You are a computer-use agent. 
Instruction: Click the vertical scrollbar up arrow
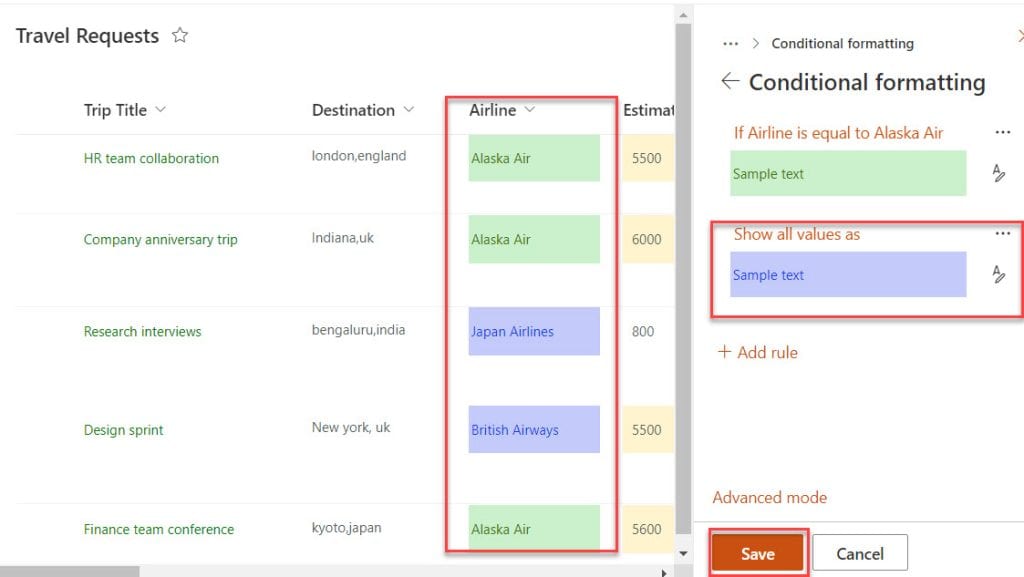click(683, 14)
